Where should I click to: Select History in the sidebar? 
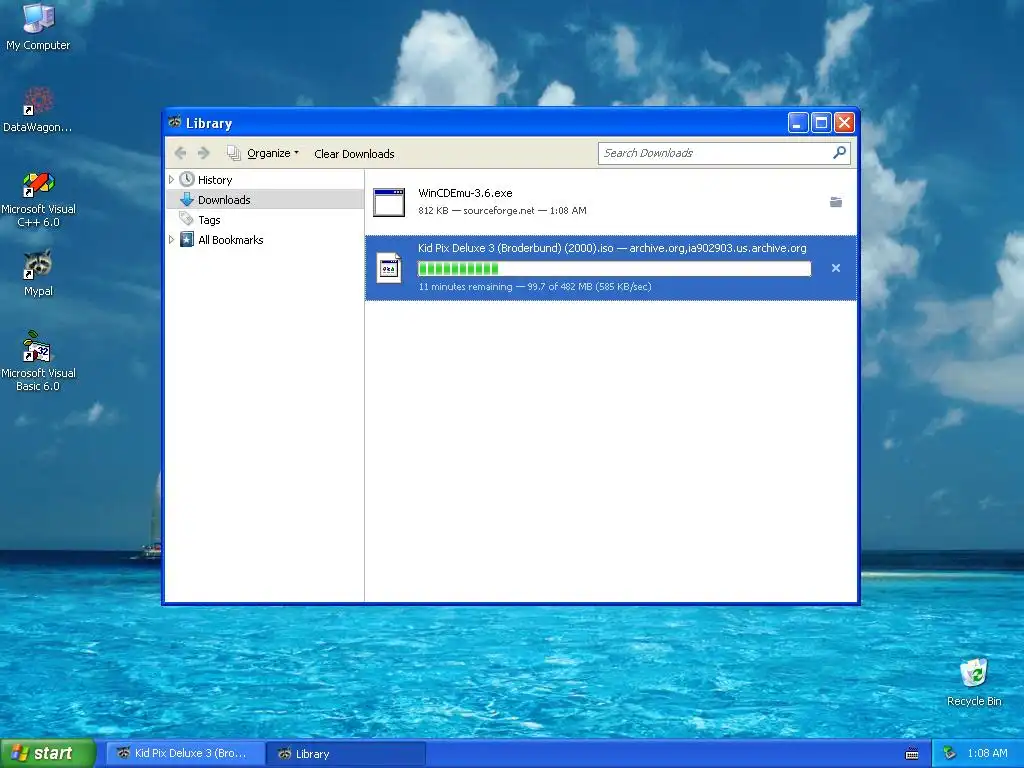click(x=215, y=180)
